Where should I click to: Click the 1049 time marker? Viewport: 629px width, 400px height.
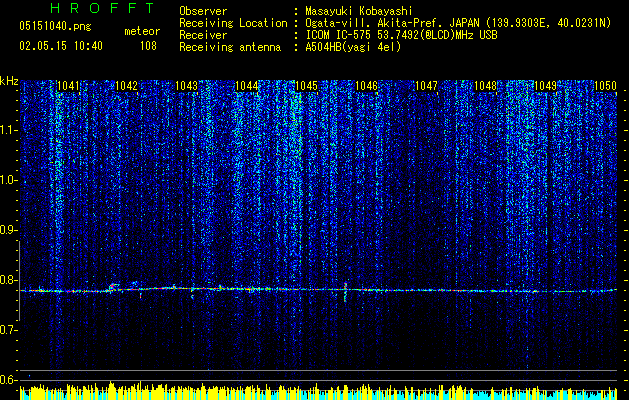coord(546,86)
